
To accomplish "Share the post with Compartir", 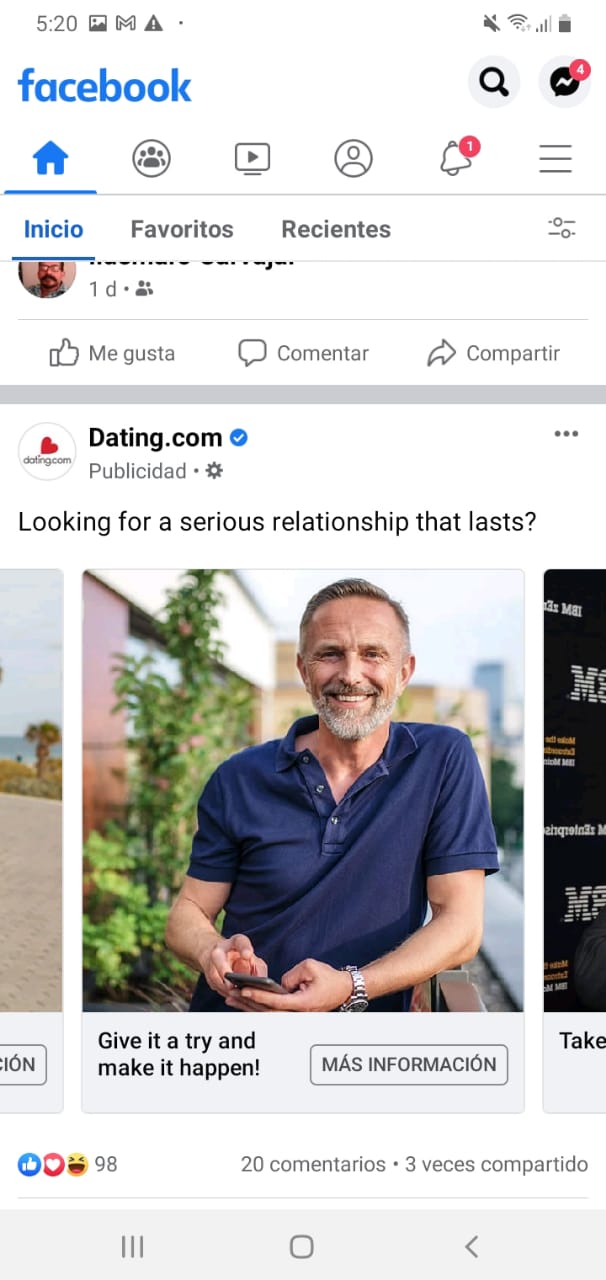I will tap(493, 353).
